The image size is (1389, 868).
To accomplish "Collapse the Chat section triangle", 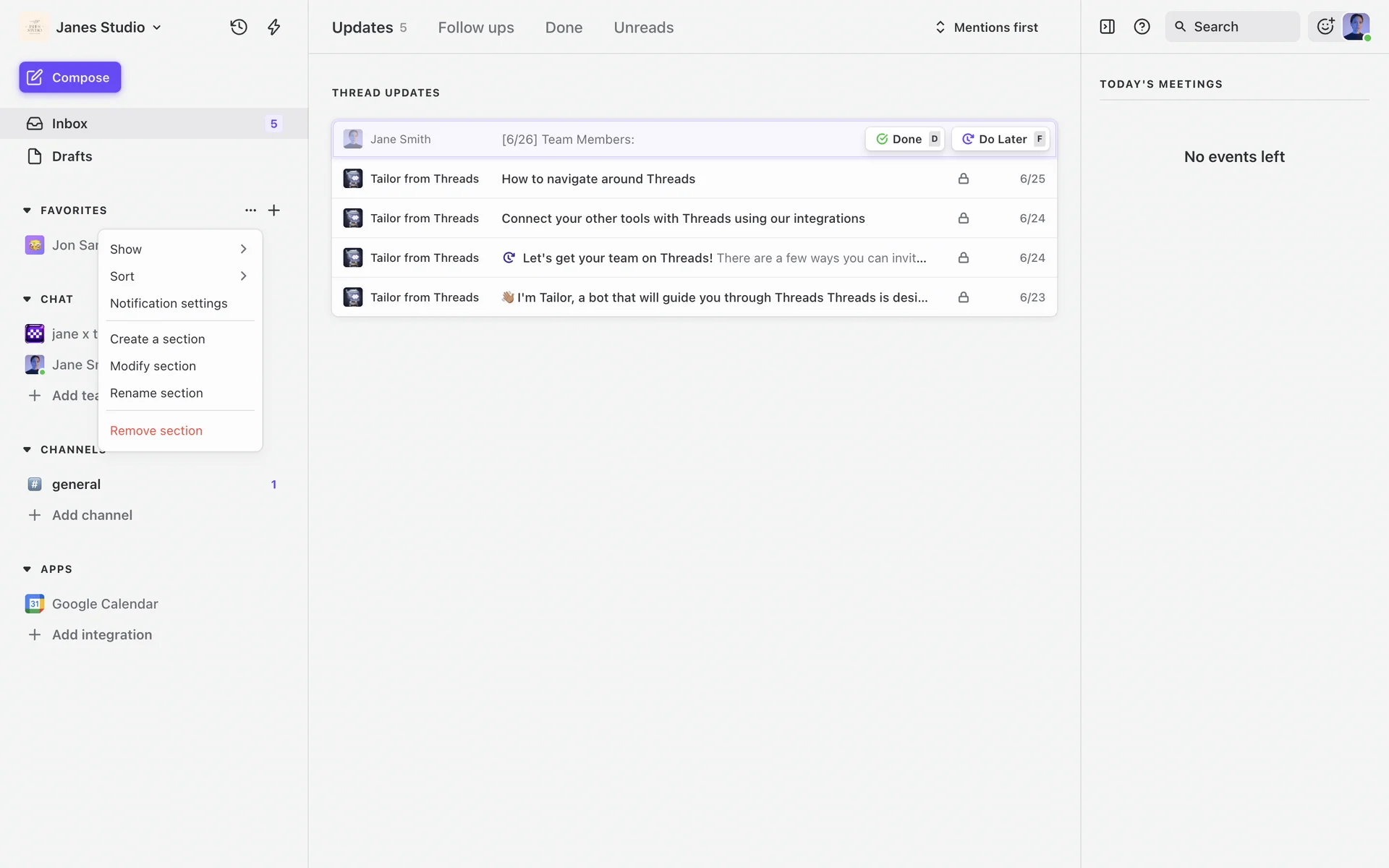I will coord(27,299).
